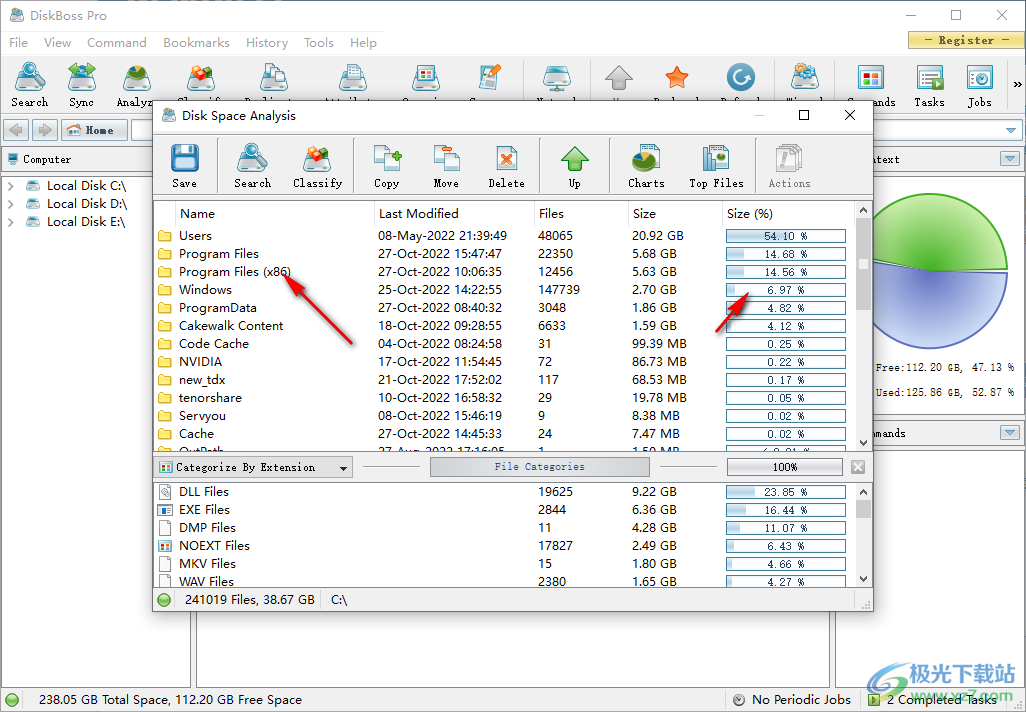Close the file categories pane

[x=858, y=467]
